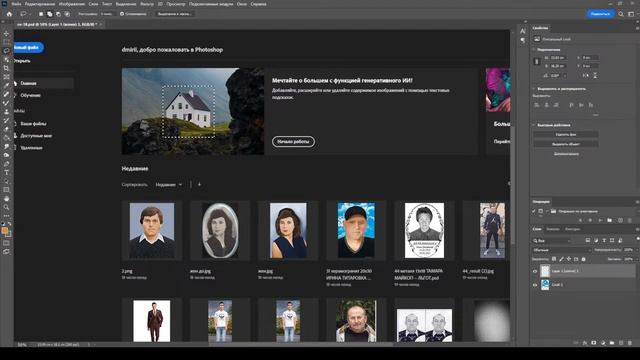Viewport: 640px width, 360px height.
Task: Click the Выделить объект quick action button
Action: coord(566,144)
